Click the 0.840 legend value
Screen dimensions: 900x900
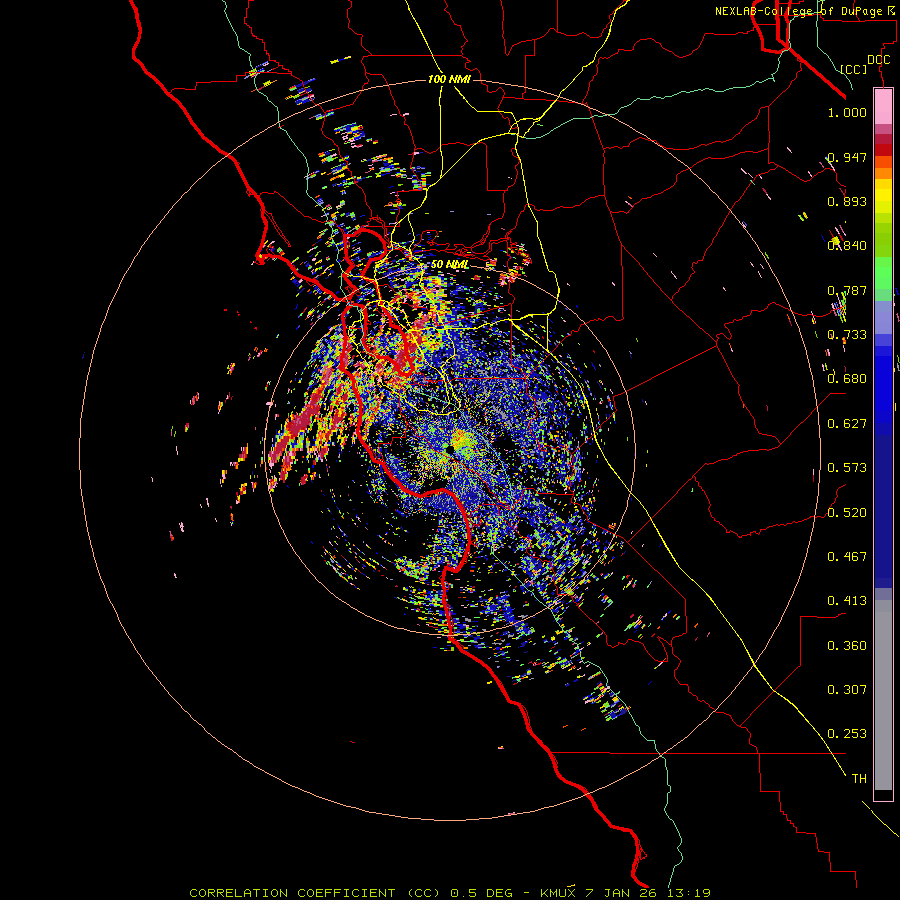pos(847,246)
